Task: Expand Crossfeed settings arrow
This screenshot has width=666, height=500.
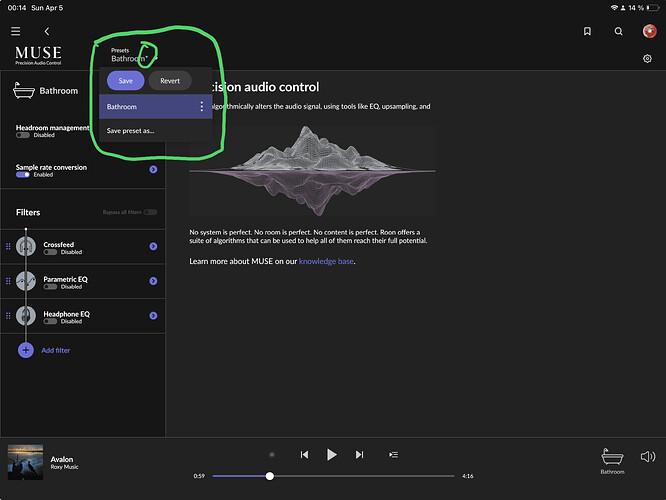Action: tap(153, 246)
